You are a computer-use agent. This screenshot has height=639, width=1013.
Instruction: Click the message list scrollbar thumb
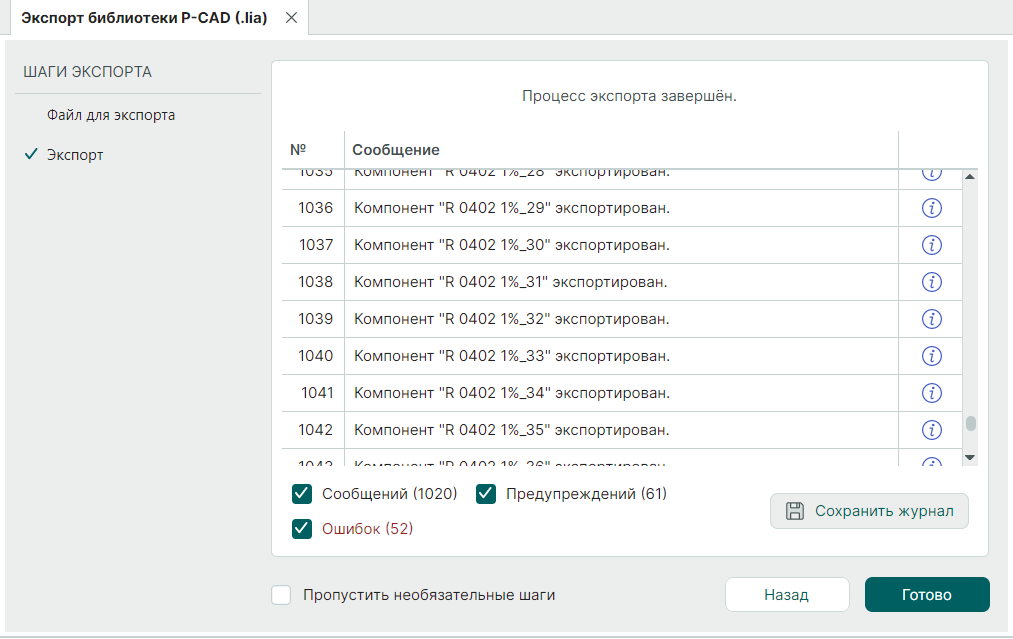970,423
